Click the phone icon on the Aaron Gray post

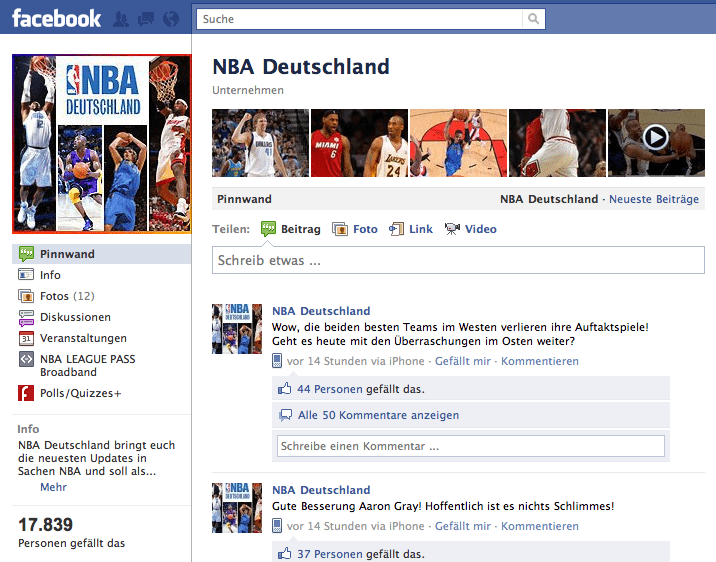(277, 525)
